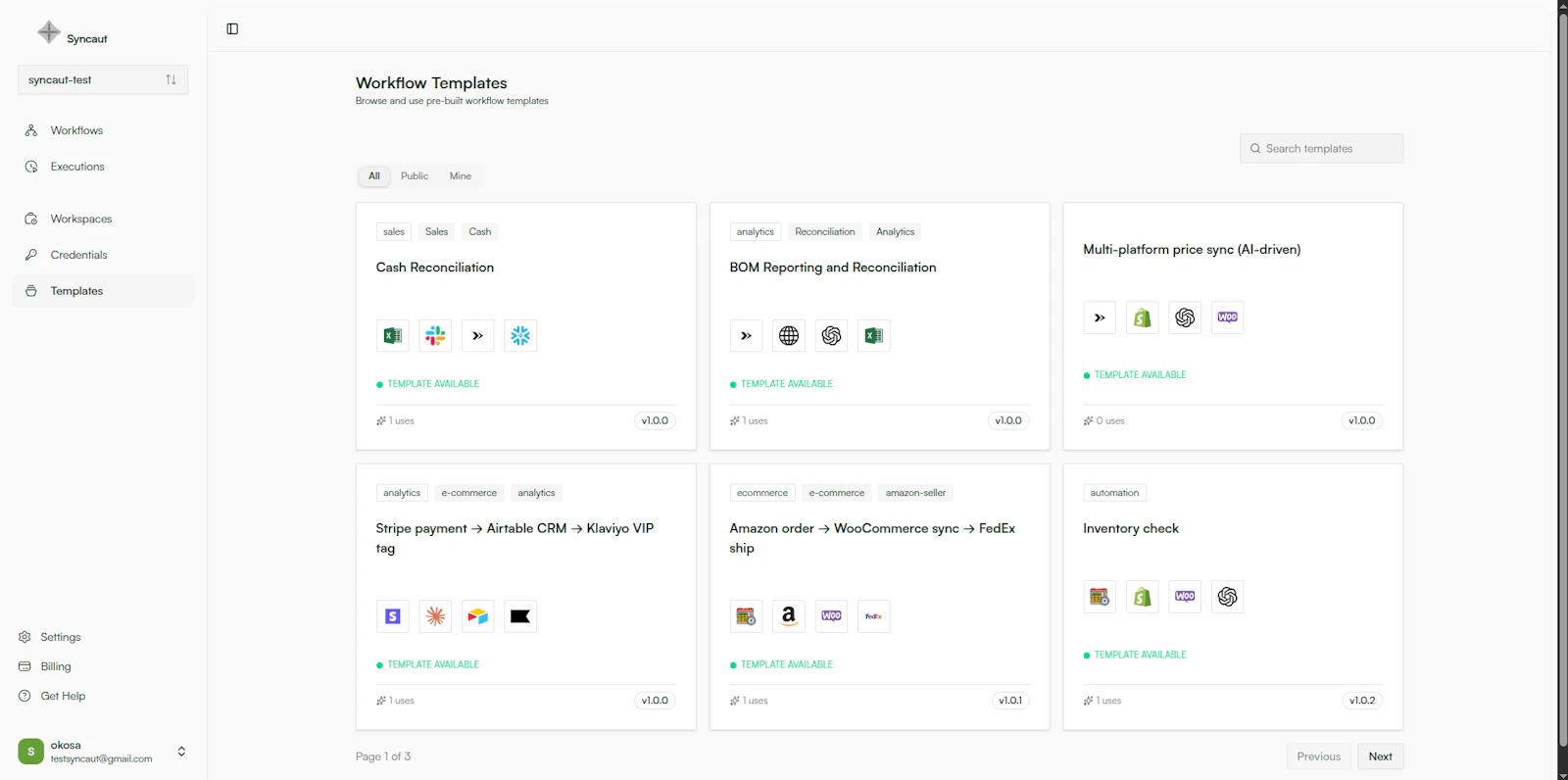
Task: Click the Reconciliation tag on BOM card
Action: 825,232
